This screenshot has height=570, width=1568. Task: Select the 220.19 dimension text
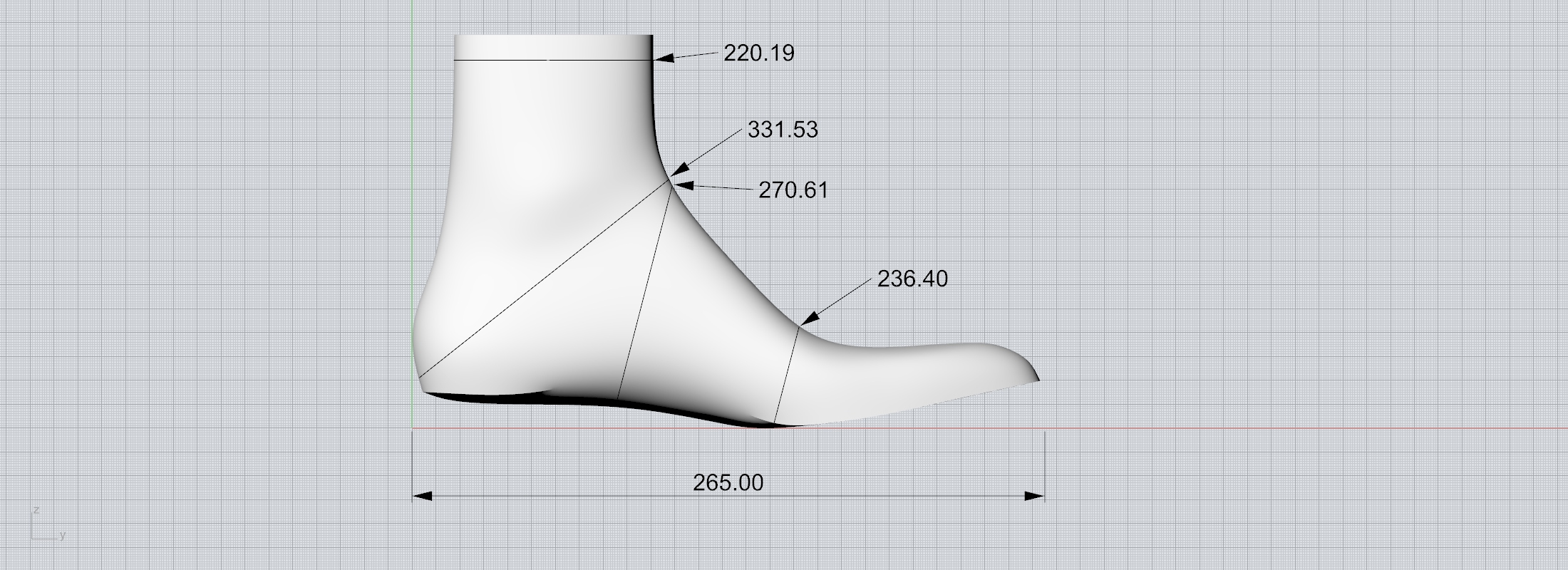(758, 53)
